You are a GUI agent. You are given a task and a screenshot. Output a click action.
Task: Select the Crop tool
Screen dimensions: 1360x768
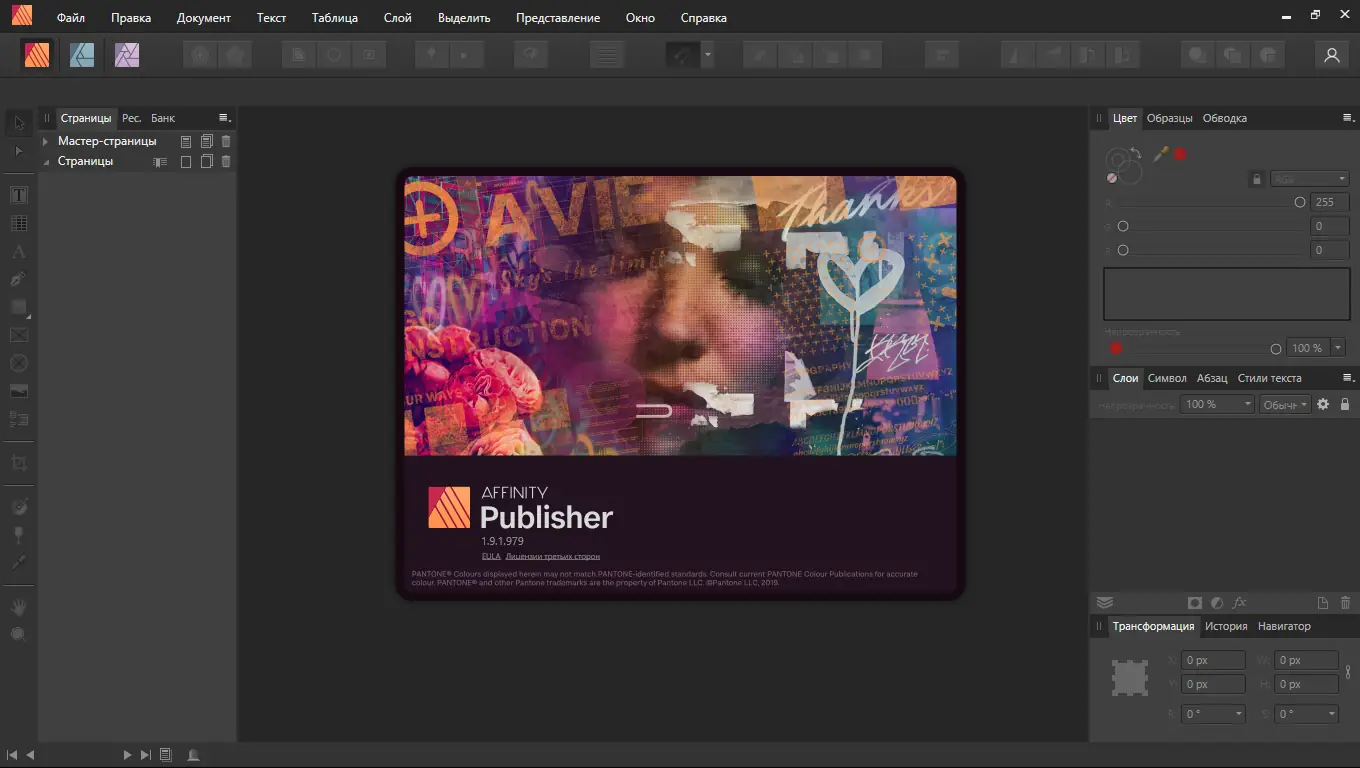click(x=18, y=463)
